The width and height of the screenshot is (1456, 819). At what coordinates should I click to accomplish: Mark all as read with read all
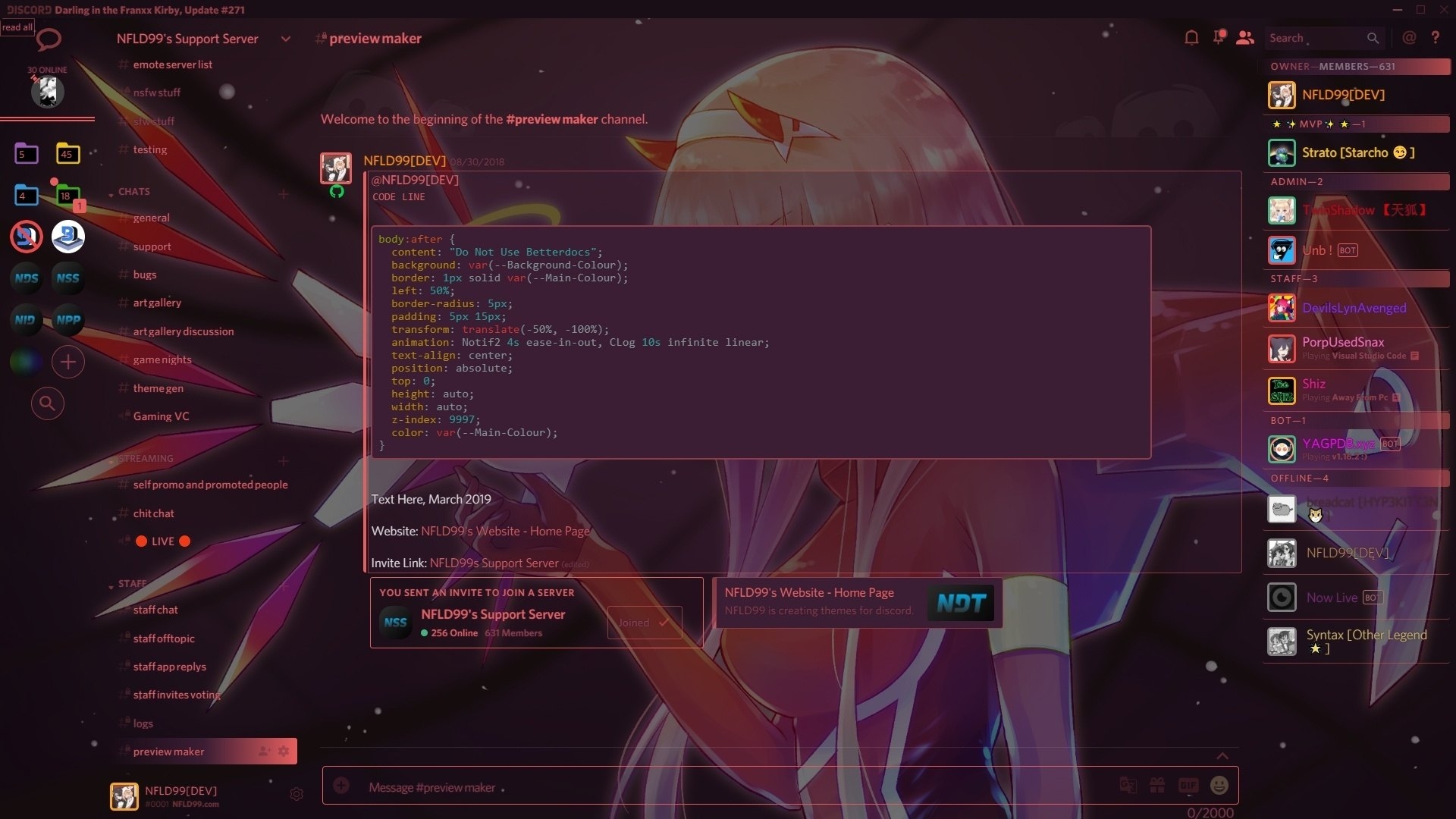(17, 27)
